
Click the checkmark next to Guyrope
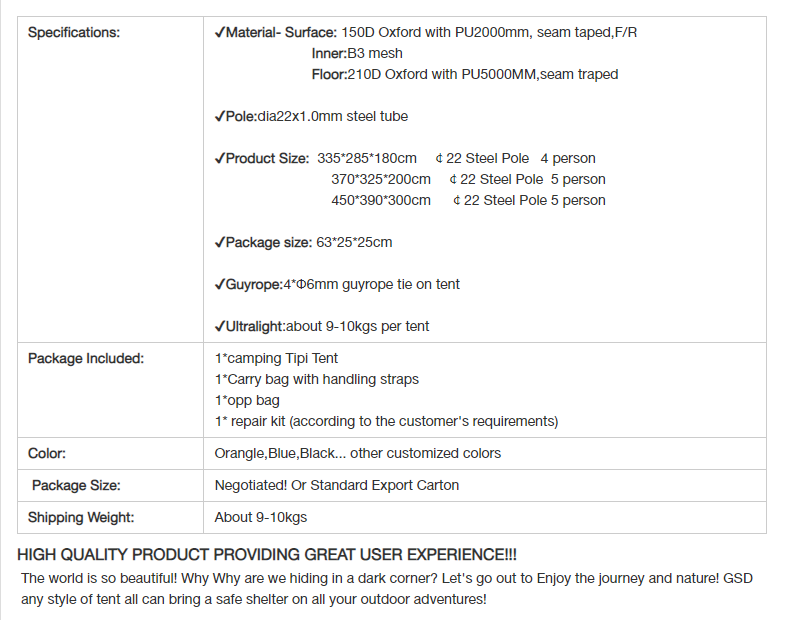click(220, 285)
